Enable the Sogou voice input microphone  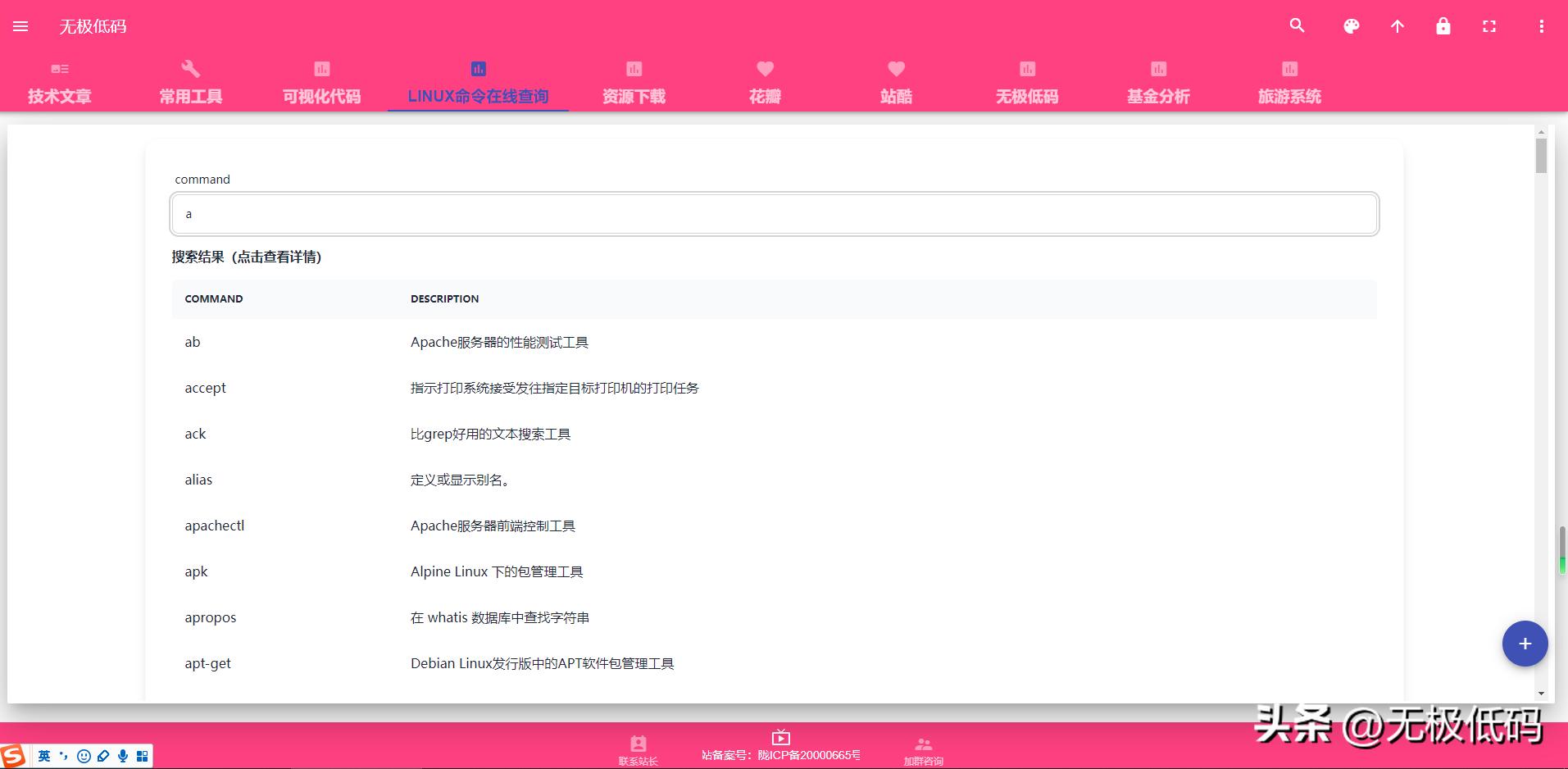coord(123,755)
